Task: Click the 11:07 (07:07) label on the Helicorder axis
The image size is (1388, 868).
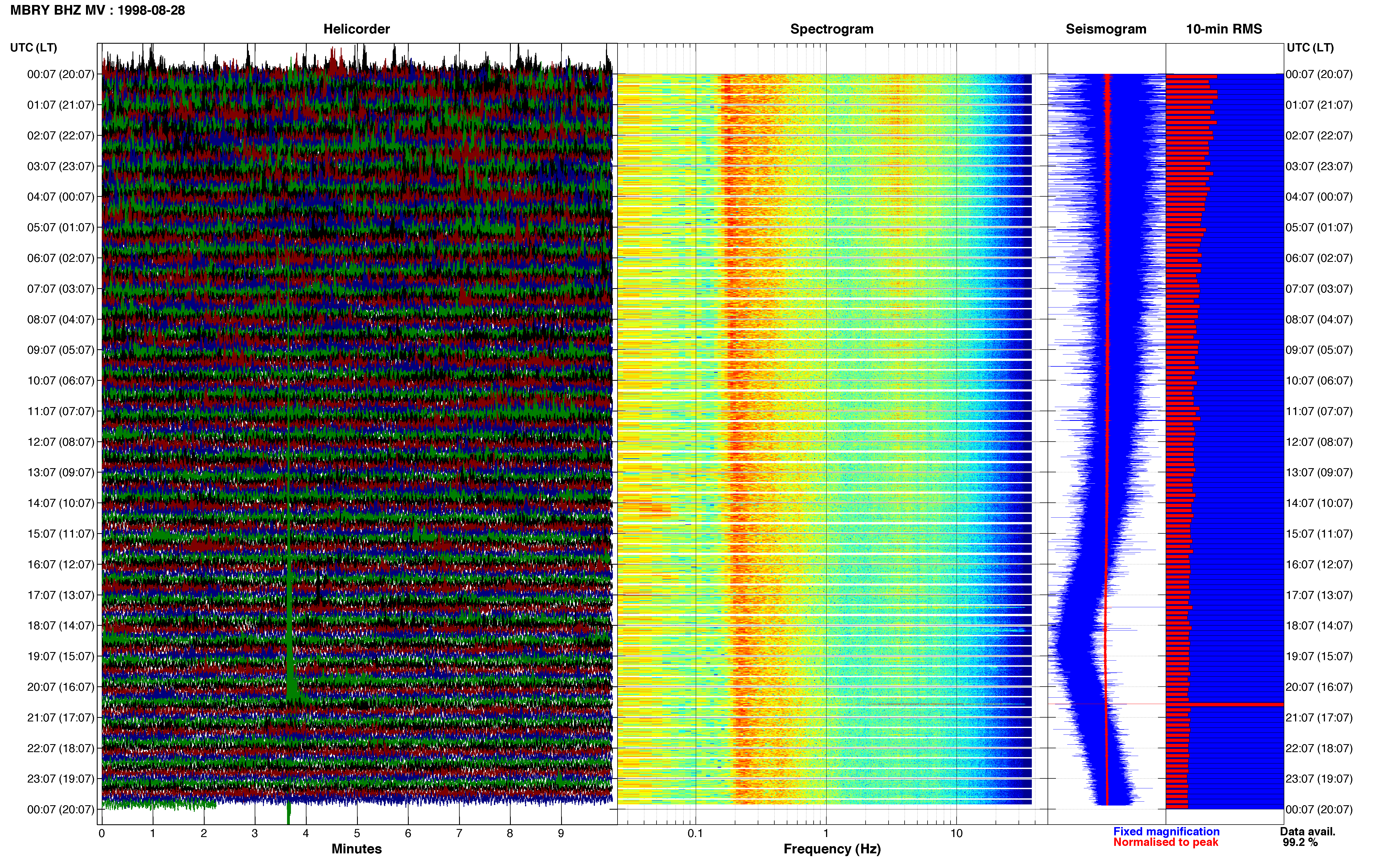Action: click(x=61, y=411)
